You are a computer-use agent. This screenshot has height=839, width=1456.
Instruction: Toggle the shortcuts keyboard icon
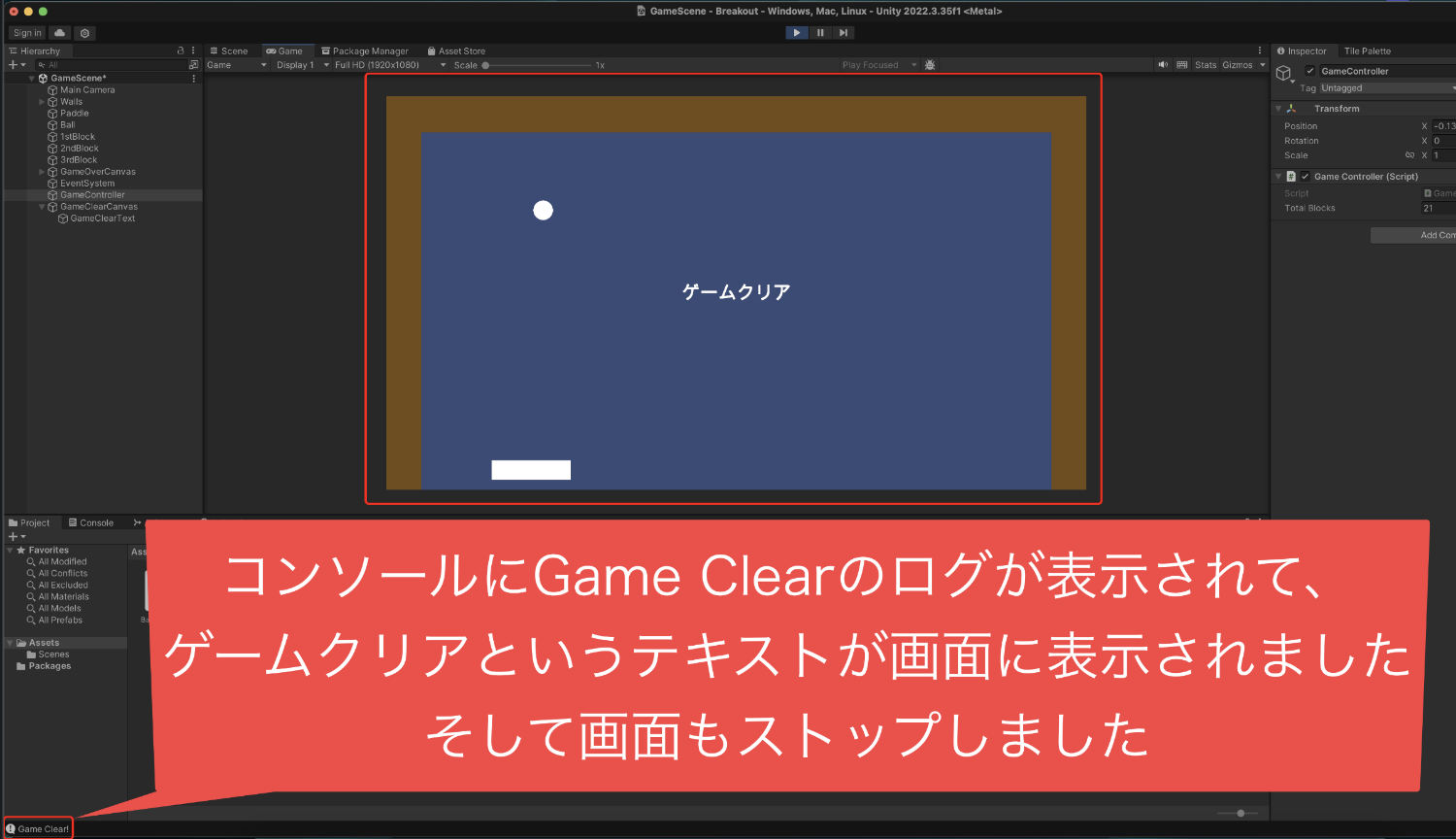(x=1182, y=65)
